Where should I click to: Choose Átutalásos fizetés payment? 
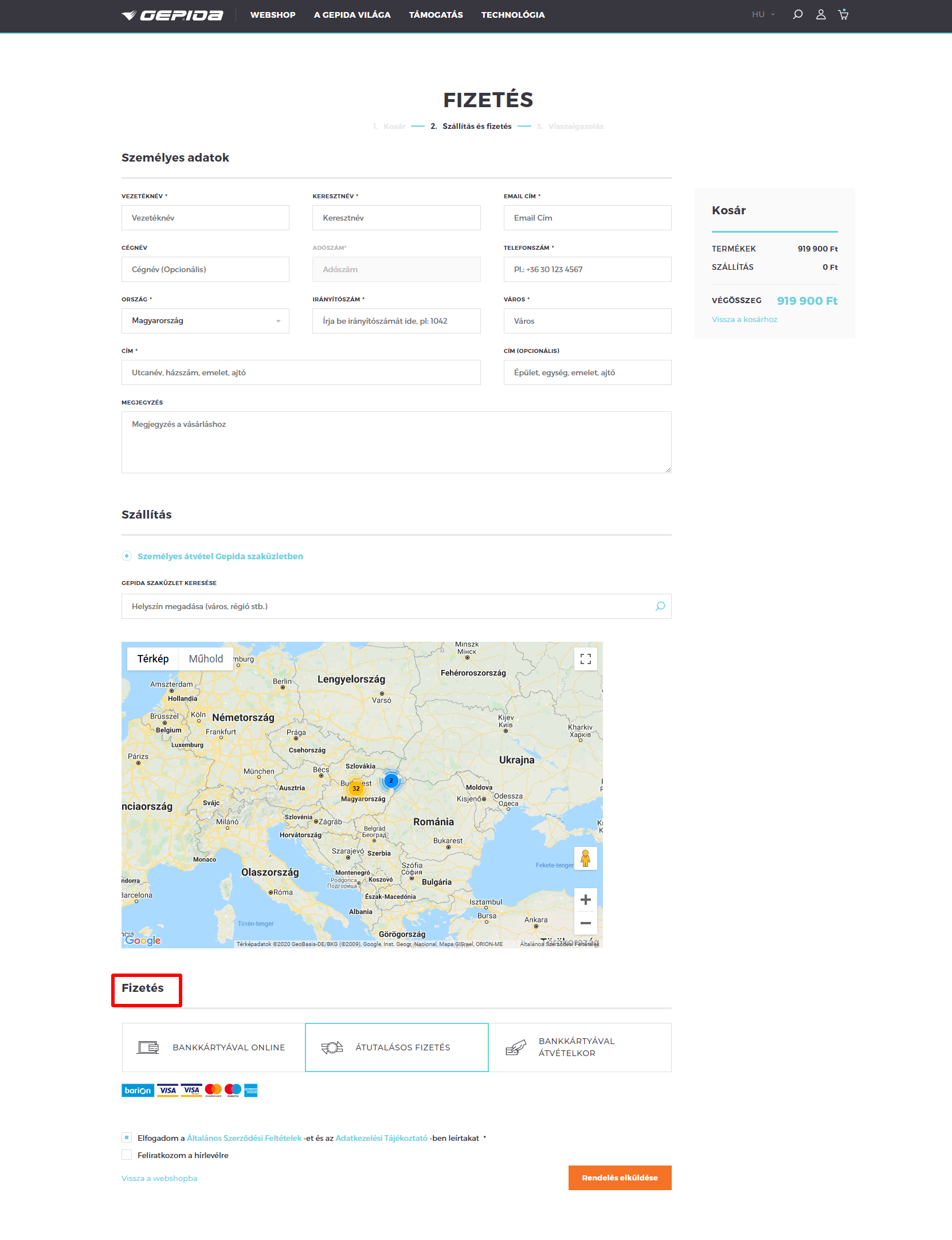click(397, 1047)
